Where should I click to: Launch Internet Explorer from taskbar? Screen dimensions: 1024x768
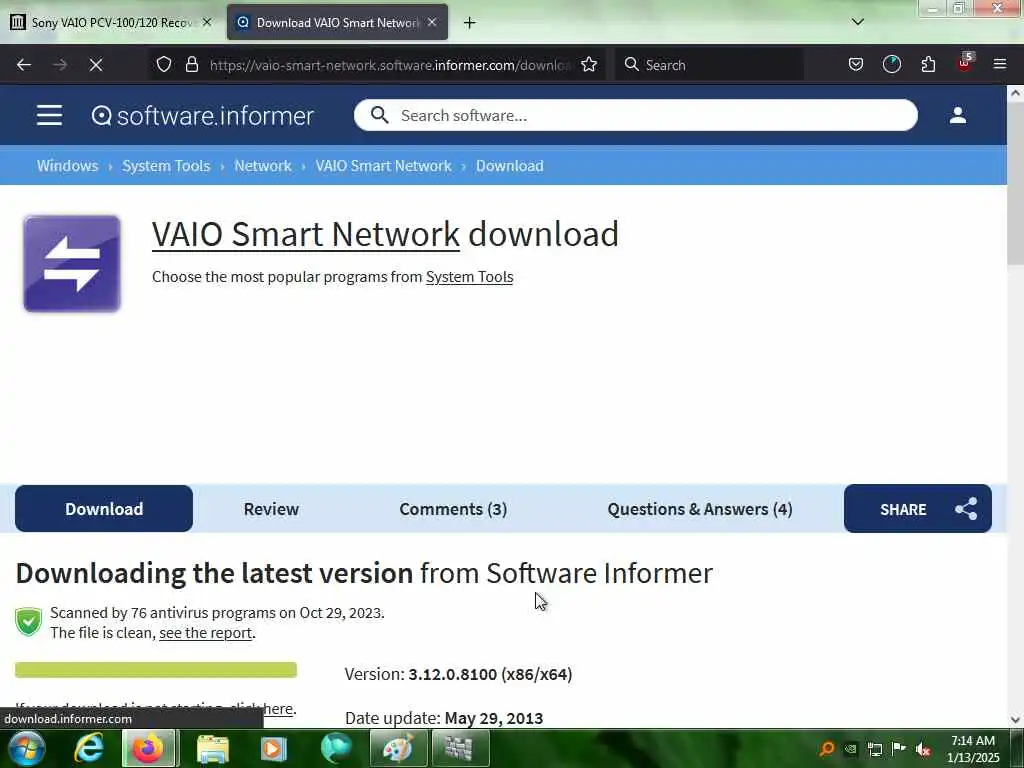tap(88, 748)
